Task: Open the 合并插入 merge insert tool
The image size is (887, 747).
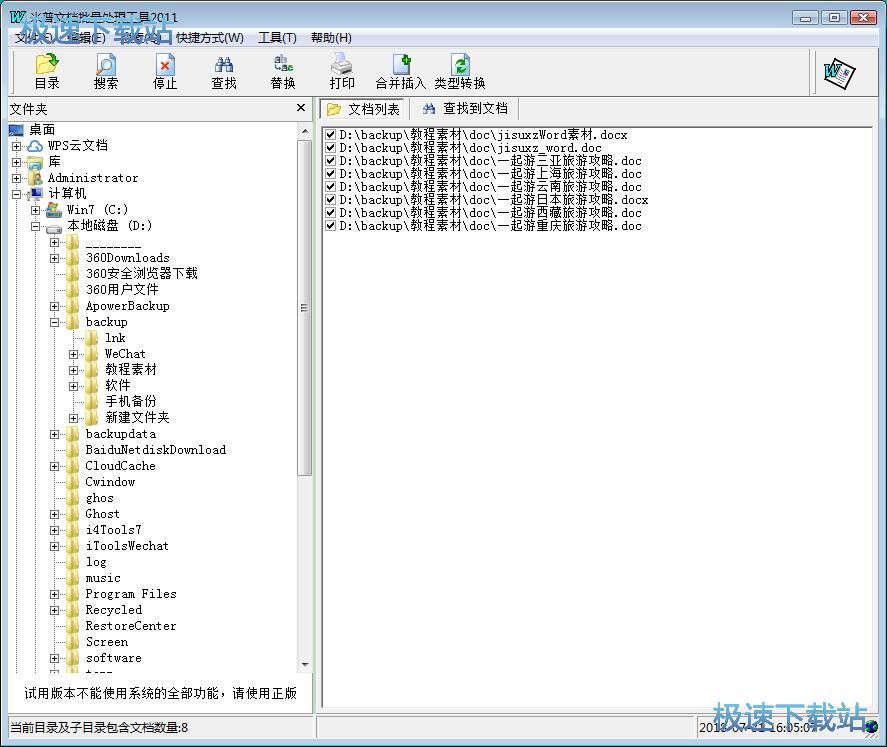Action: coord(399,70)
